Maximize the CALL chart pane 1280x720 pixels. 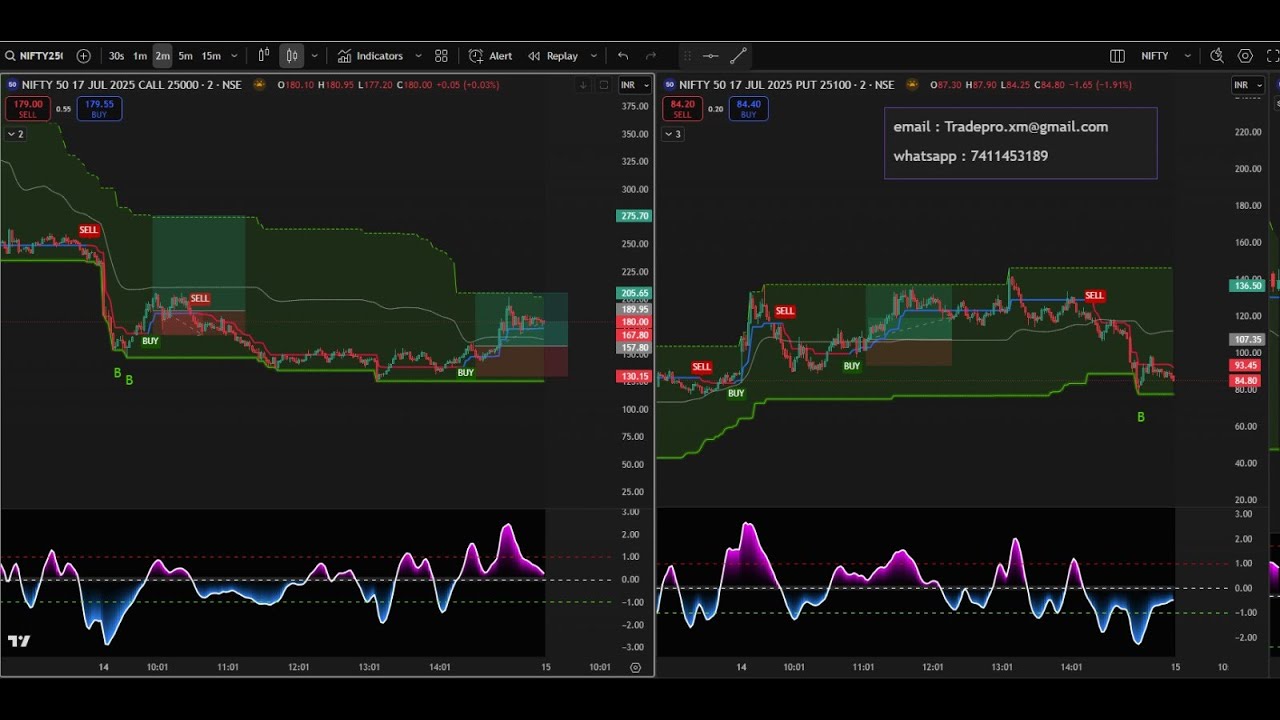[x=603, y=85]
